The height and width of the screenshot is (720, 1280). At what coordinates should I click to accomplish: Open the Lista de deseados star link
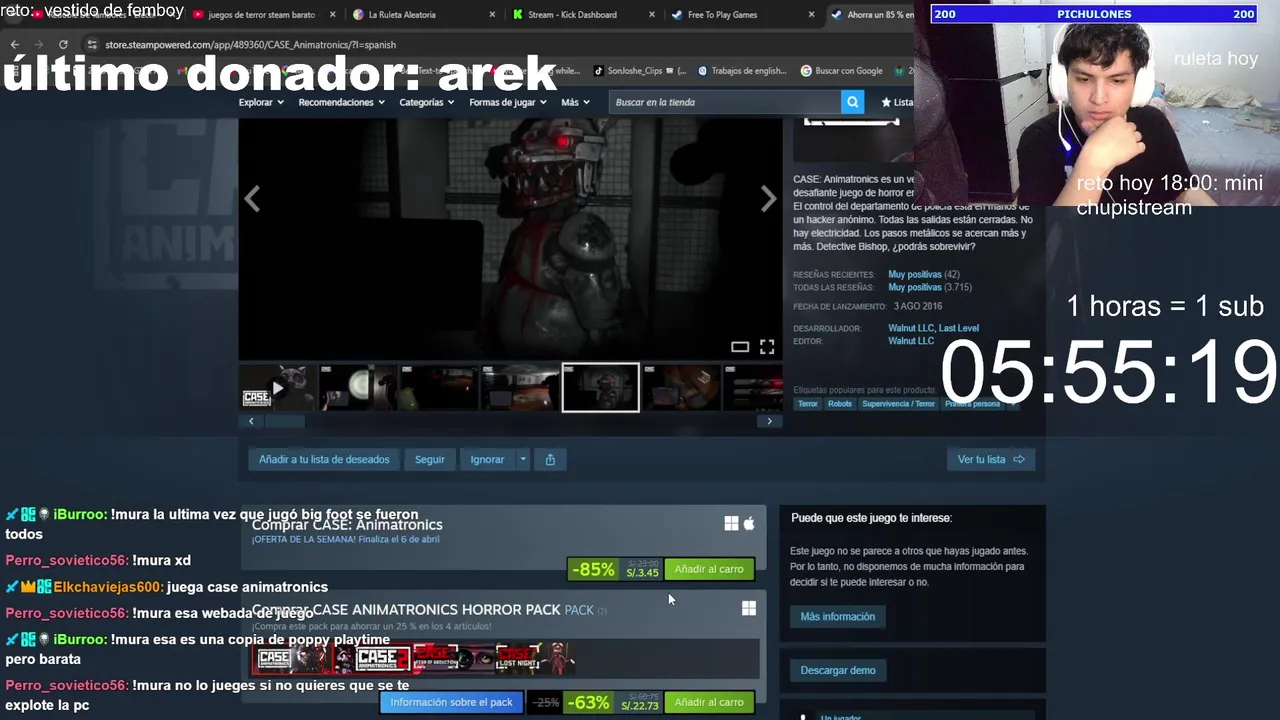(896, 102)
